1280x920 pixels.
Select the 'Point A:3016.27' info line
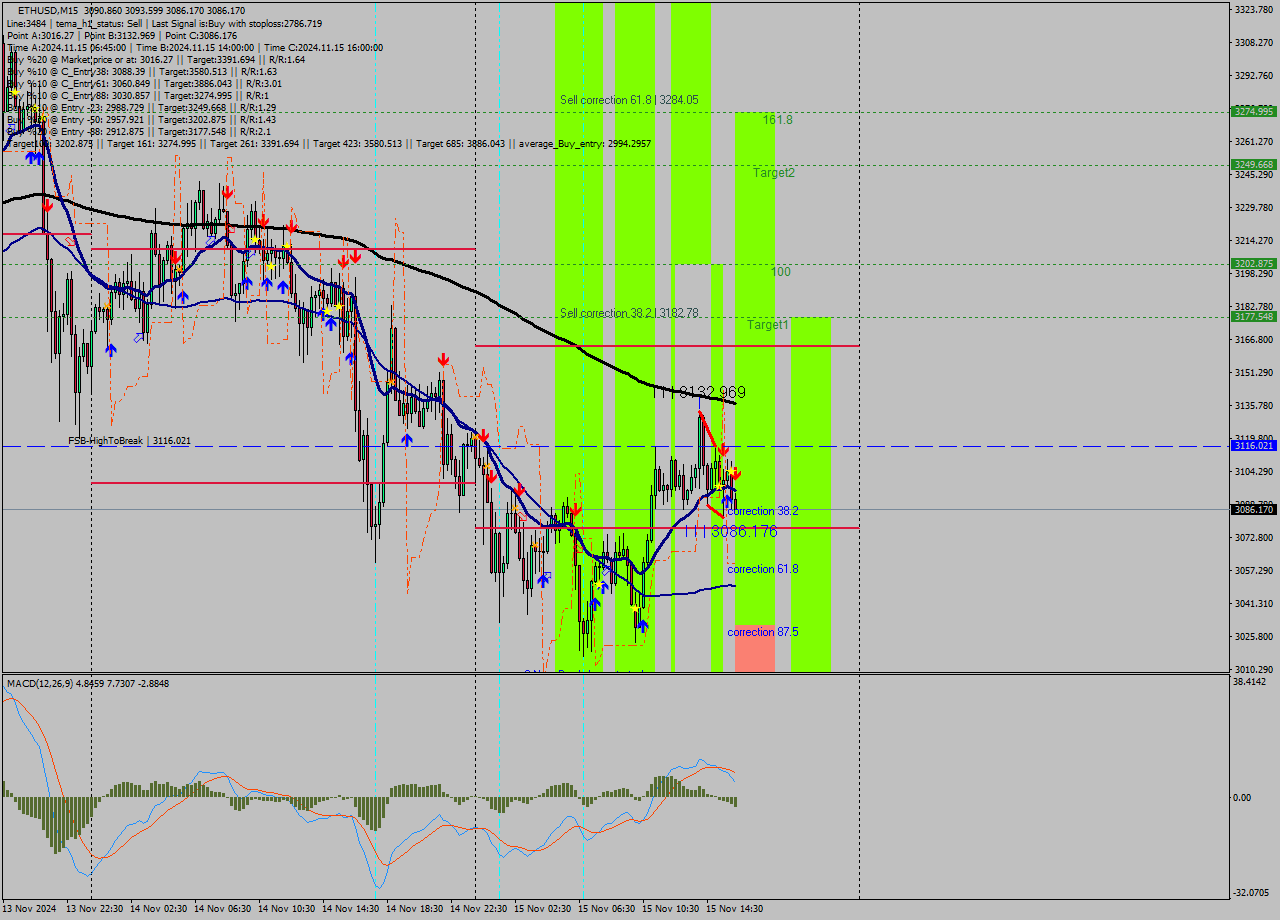122,35
